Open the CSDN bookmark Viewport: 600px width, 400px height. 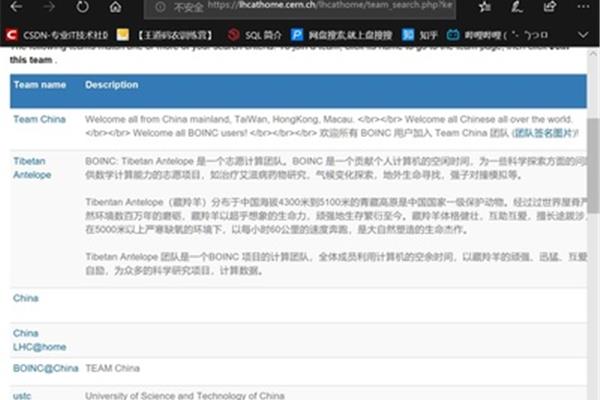coord(57,35)
